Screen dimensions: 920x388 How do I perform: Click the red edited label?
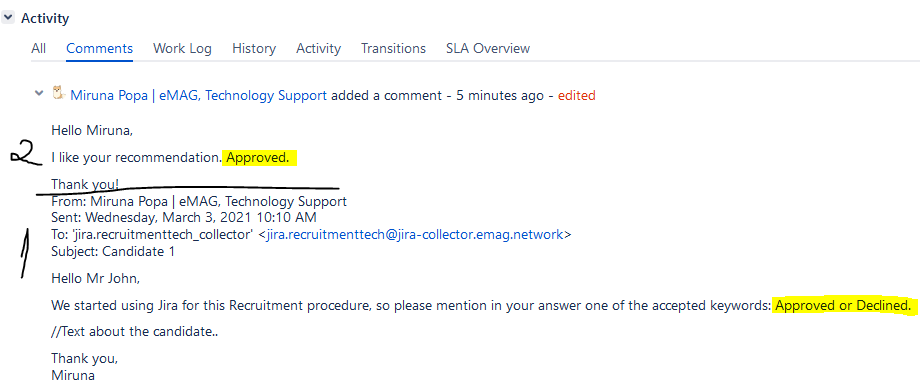point(576,96)
